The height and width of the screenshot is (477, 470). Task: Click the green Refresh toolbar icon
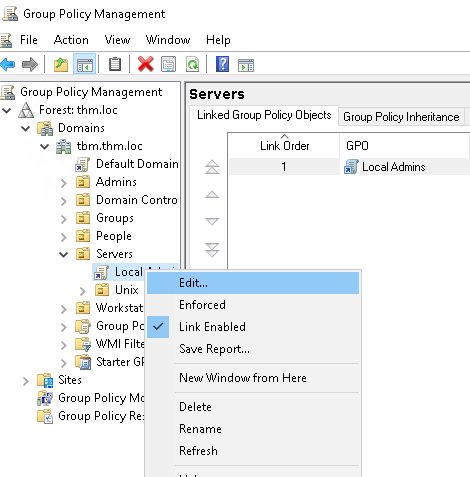[192, 64]
